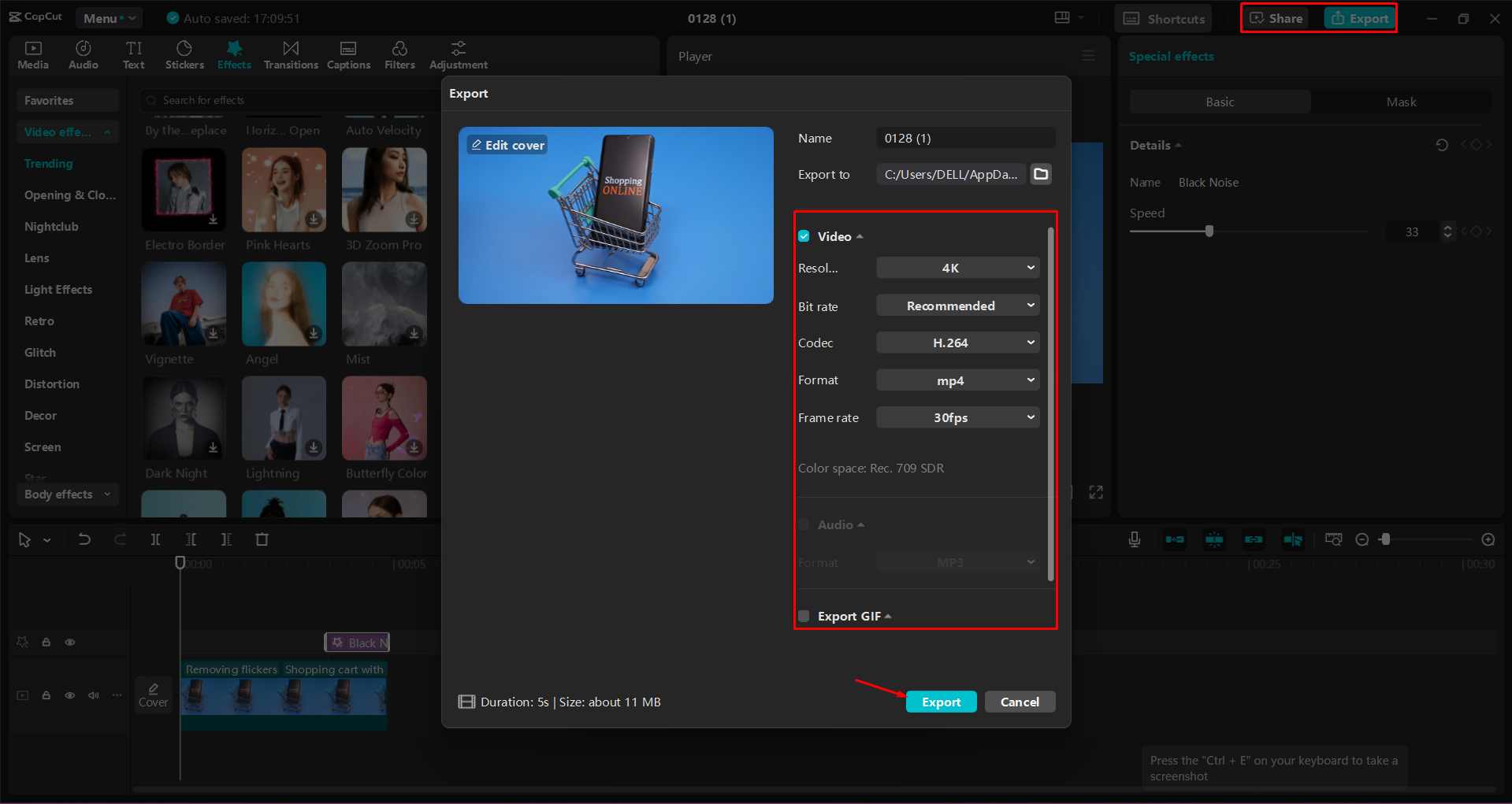This screenshot has height=804, width=1512.
Task: Toggle lock on the effects track
Action: (46, 643)
